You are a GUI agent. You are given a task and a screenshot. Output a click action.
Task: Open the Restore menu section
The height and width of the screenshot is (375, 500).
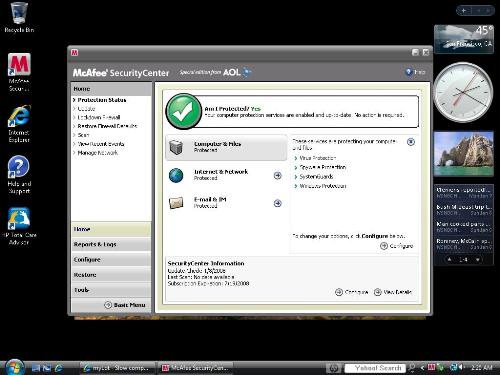(111, 275)
